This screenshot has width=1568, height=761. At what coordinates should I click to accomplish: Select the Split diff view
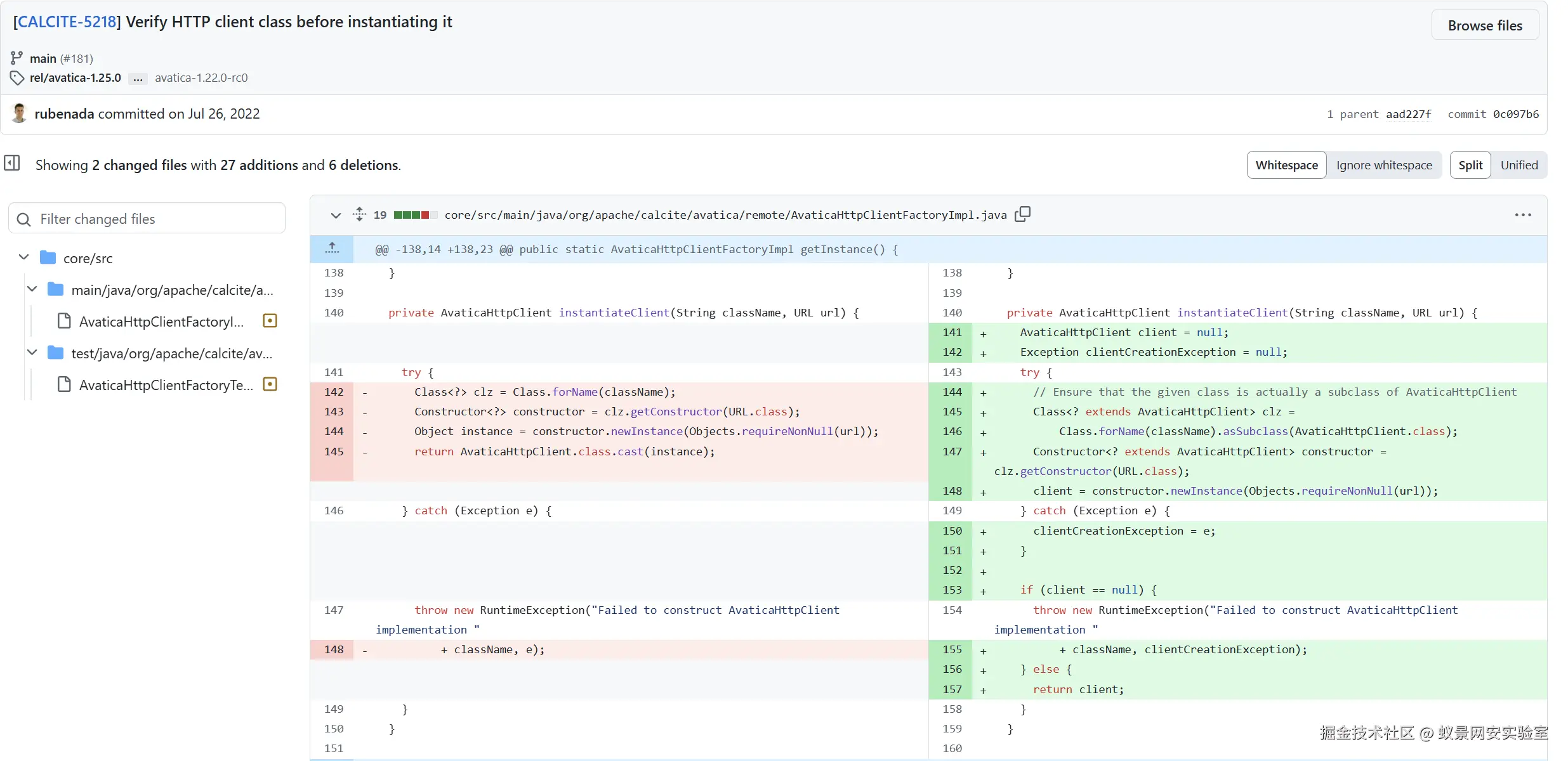pyautogui.click(x=1470, y=165)
